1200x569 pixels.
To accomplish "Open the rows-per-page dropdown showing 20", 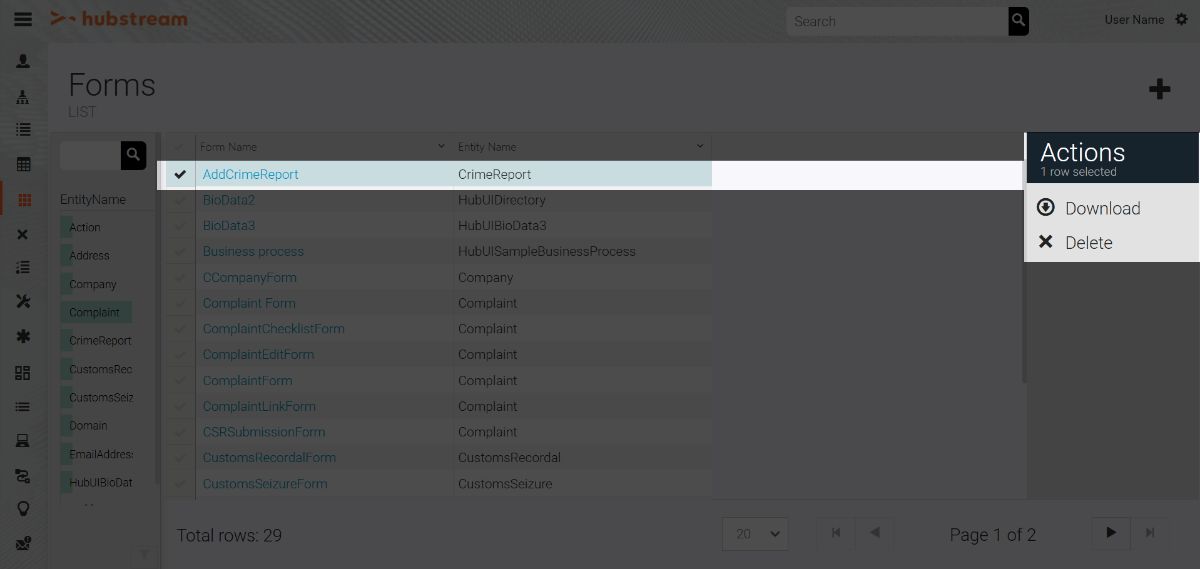I will (755, 534).
